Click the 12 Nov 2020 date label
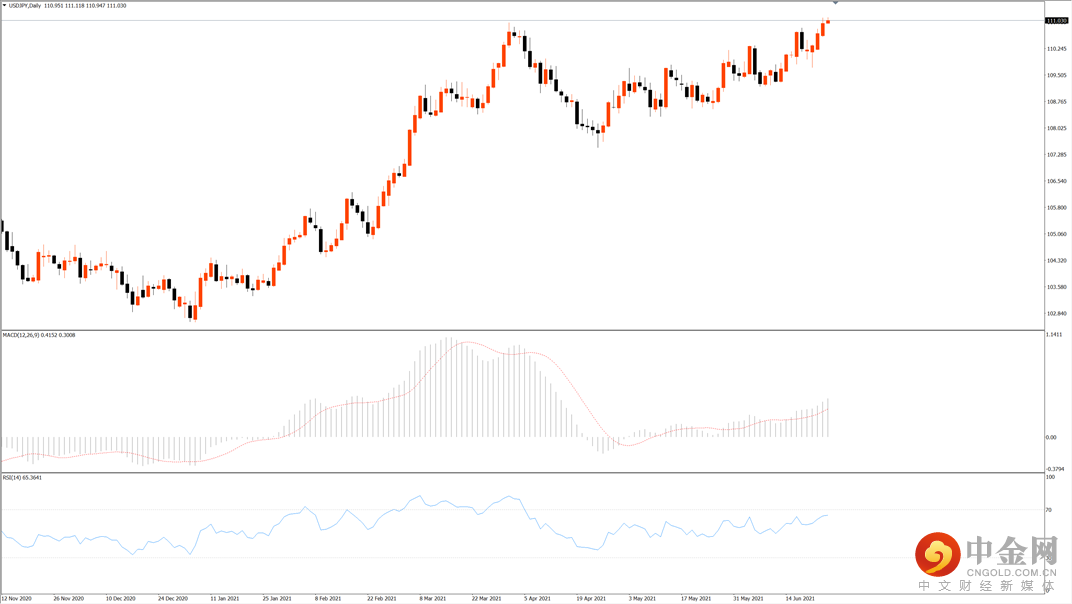 tap(16, 599)
